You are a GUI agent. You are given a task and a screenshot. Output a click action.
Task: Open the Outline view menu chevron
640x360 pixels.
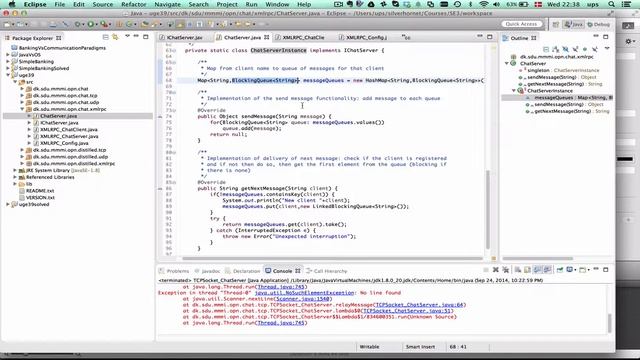click(x=607, y=49)
